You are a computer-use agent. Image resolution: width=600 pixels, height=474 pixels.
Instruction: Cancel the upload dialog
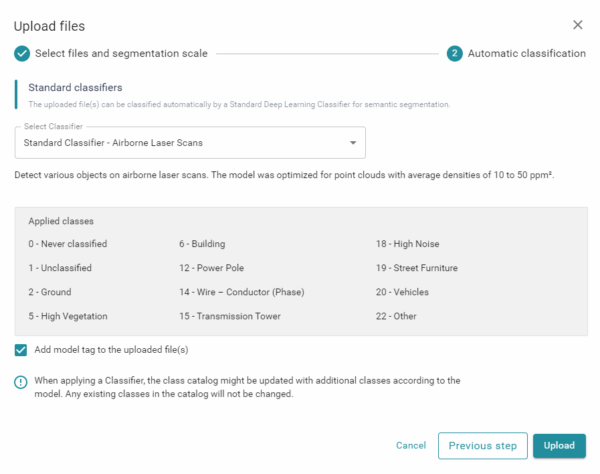pos(411,445)
